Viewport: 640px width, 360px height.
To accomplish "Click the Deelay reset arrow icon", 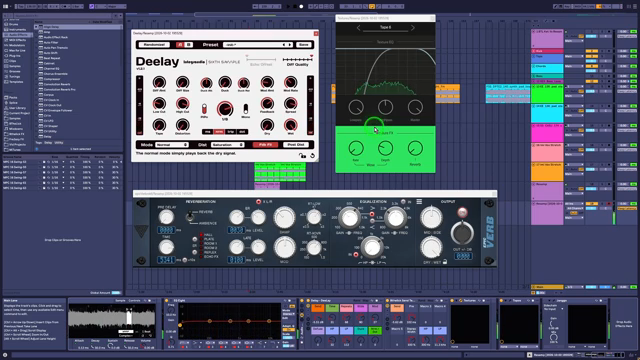I will pos(312,156).
